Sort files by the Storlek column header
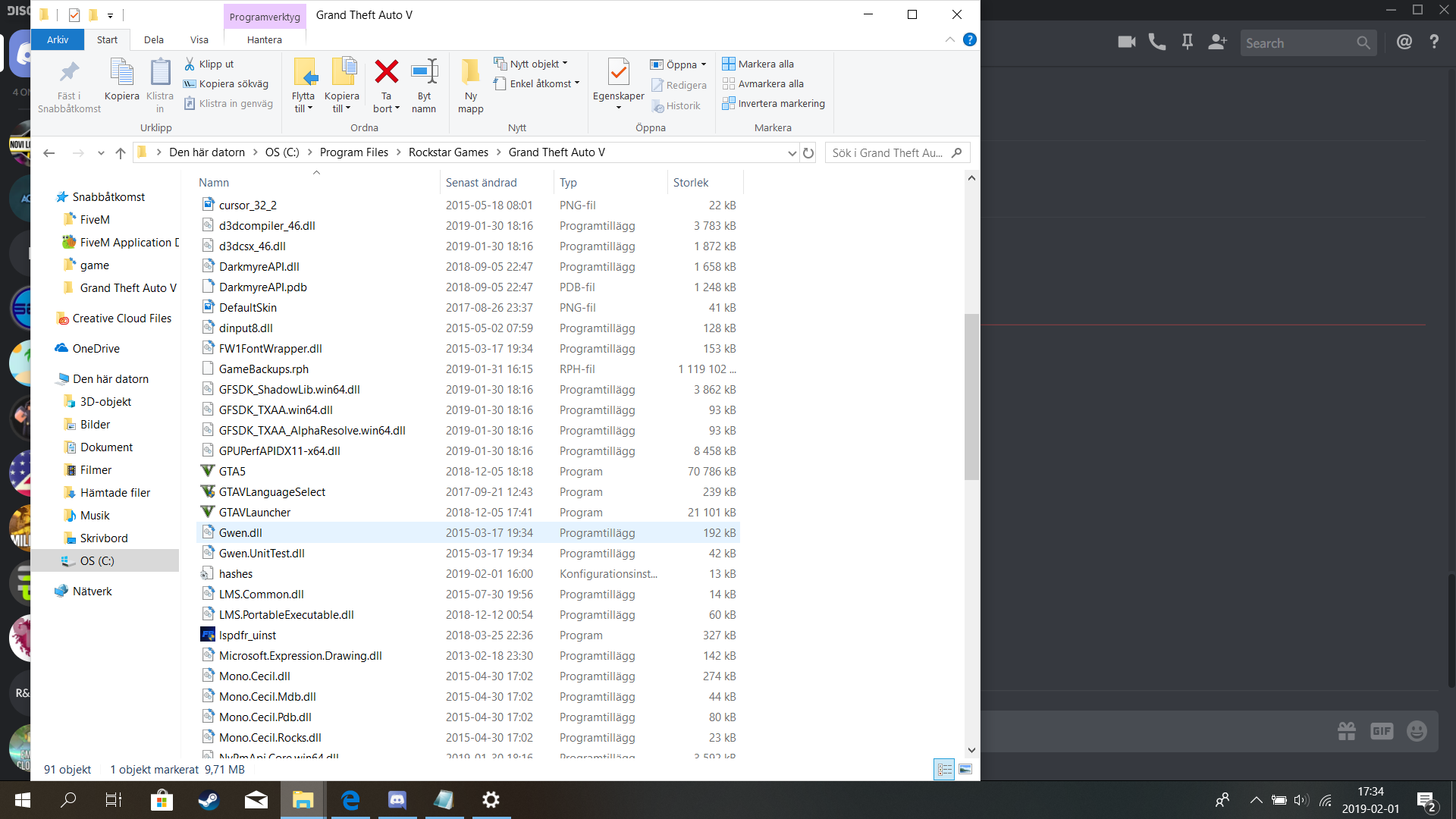The image size is (1456, 819). point(704,183)
